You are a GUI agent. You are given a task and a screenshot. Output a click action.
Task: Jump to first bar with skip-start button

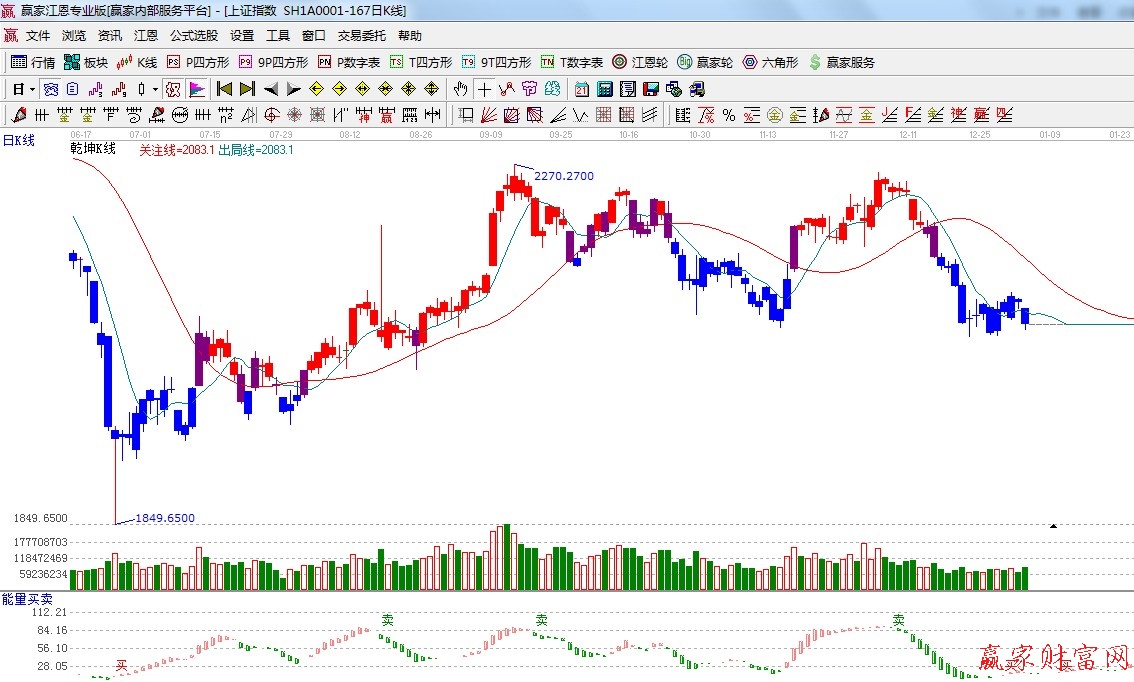coord(224,89)
